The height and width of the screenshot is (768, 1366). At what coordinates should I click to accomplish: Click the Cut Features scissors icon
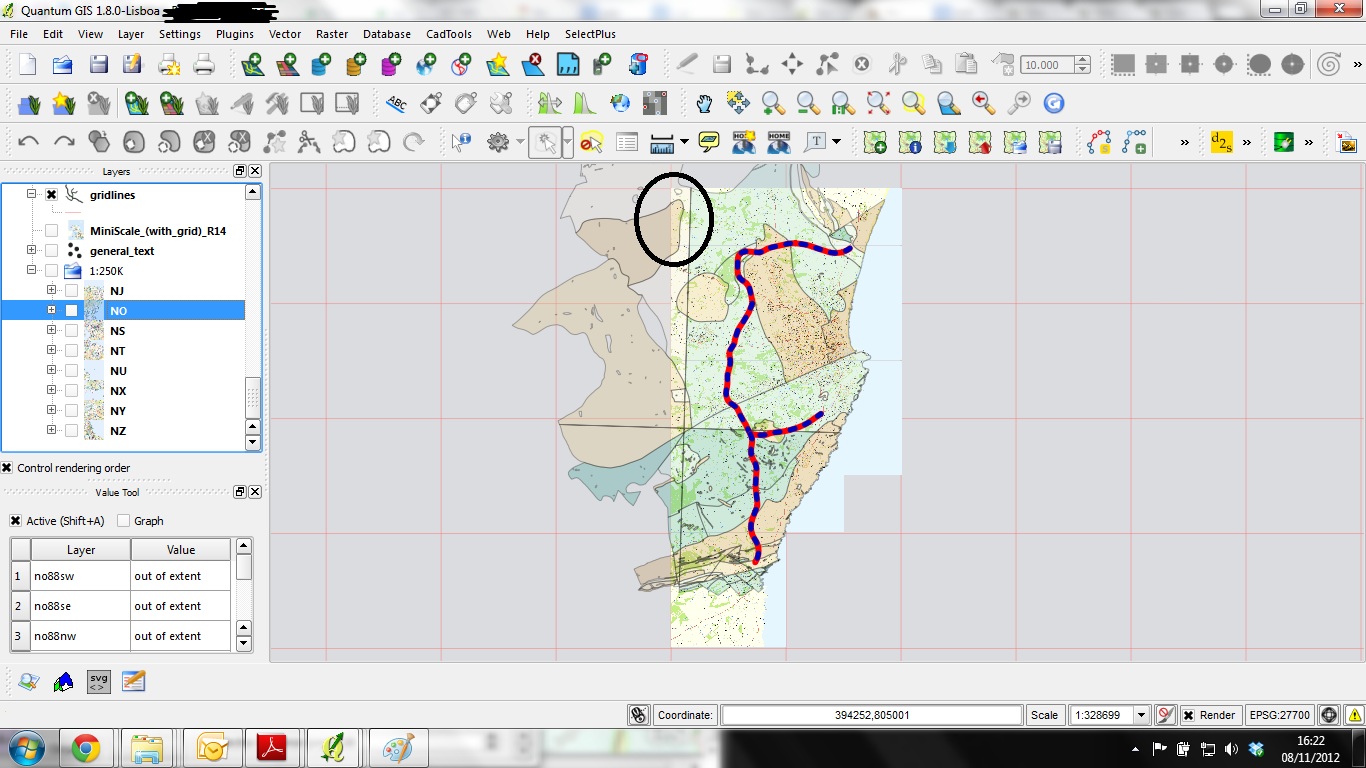click(897, 65)
